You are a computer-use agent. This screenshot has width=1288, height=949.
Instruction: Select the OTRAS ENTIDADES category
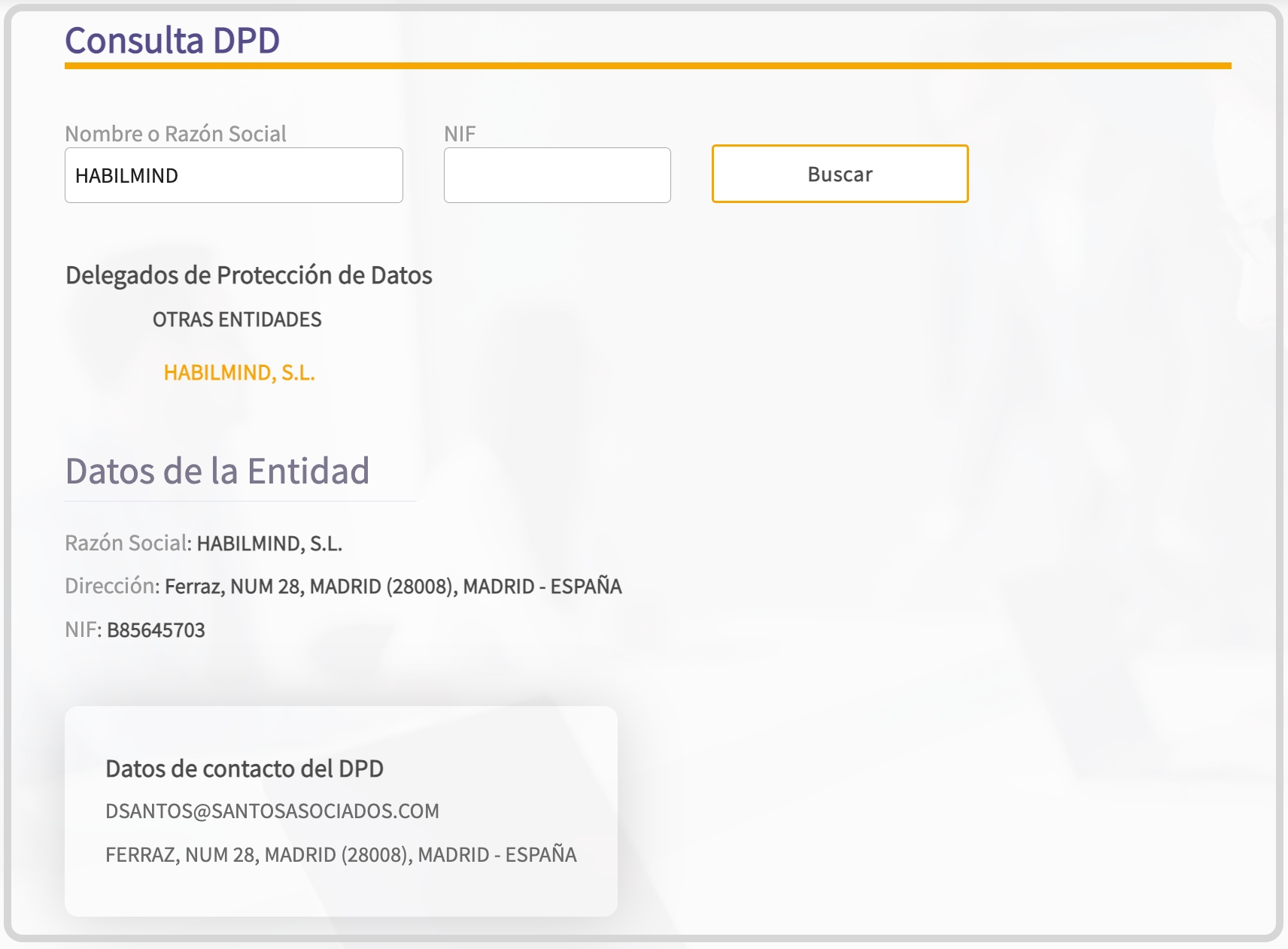point(237,320)
